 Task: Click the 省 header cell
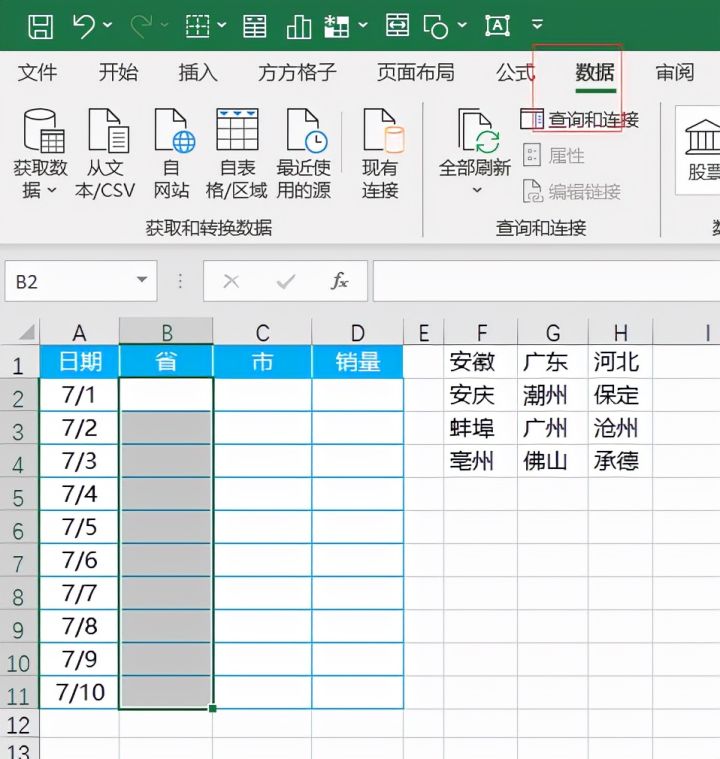(166, 362)
